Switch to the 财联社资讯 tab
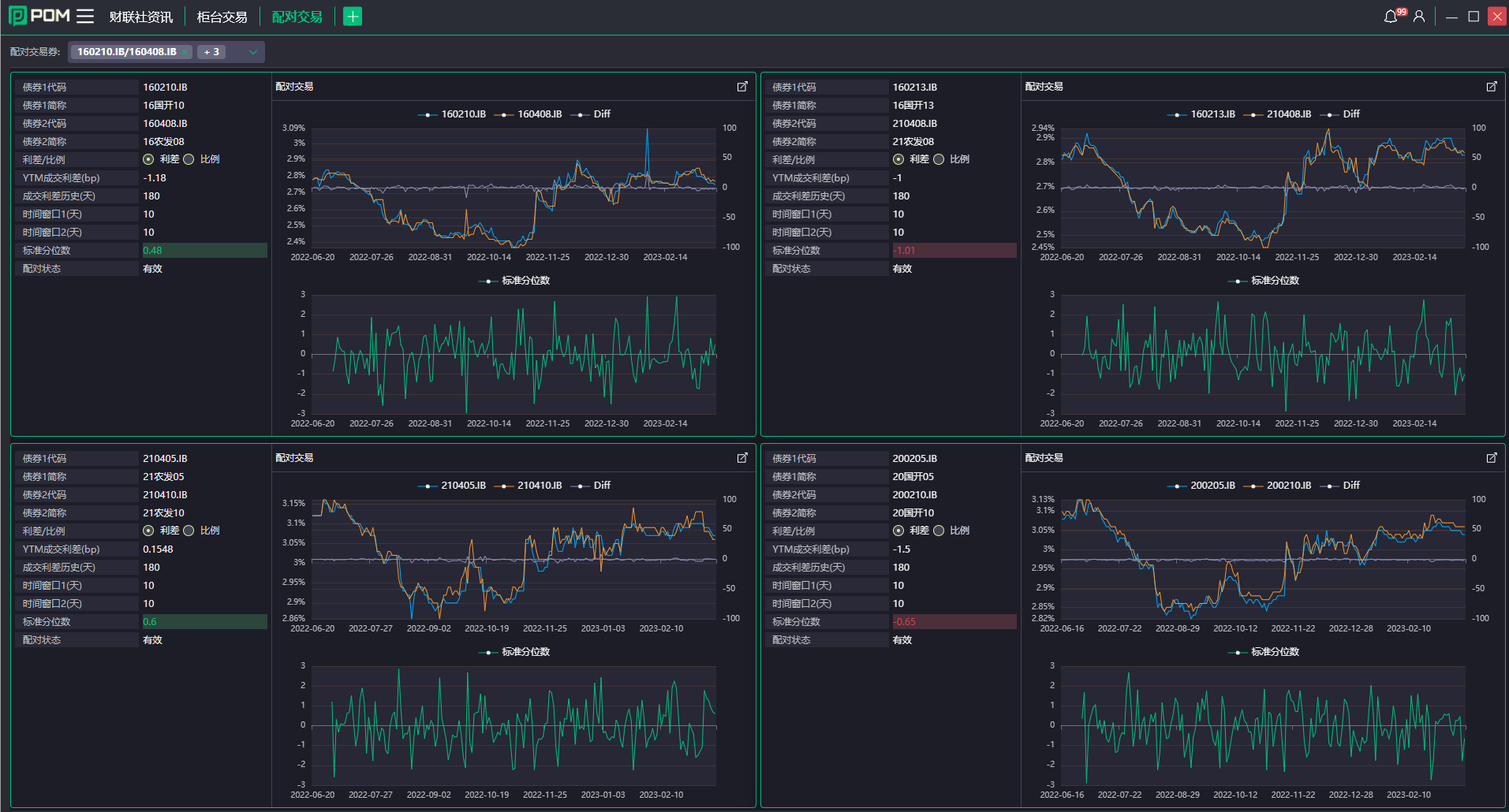The image size is (1509, 812). pos(140,17)
